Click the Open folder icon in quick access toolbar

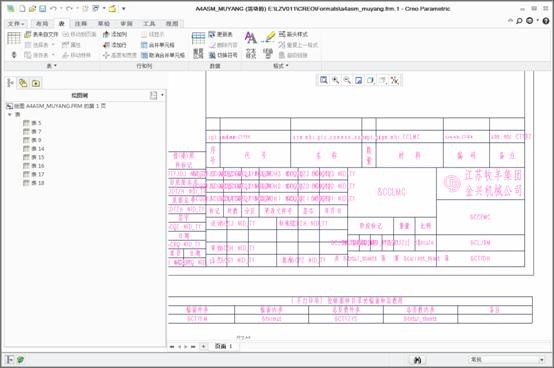point(32,8)
